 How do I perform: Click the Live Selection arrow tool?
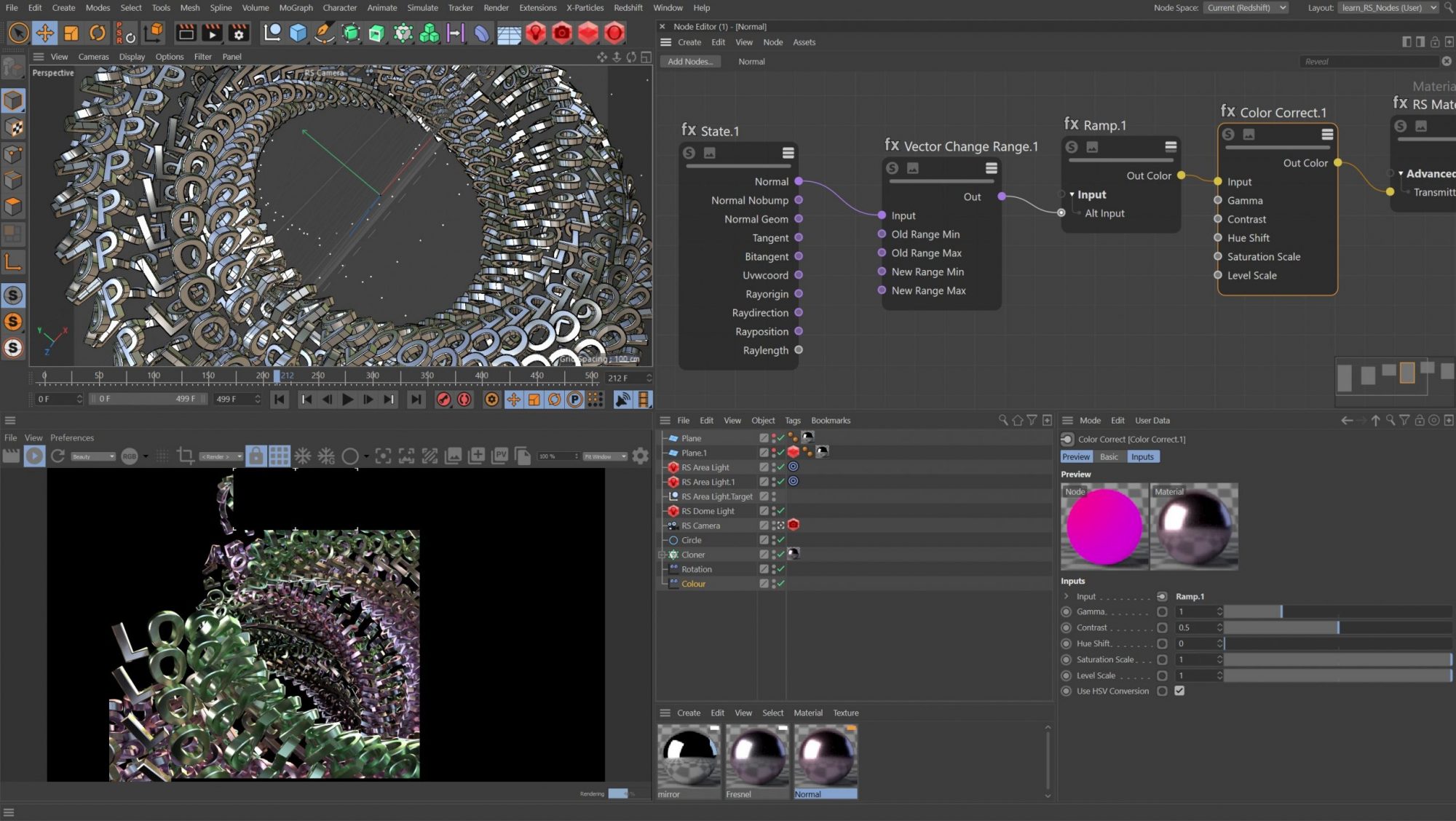[x=19, y=33]
